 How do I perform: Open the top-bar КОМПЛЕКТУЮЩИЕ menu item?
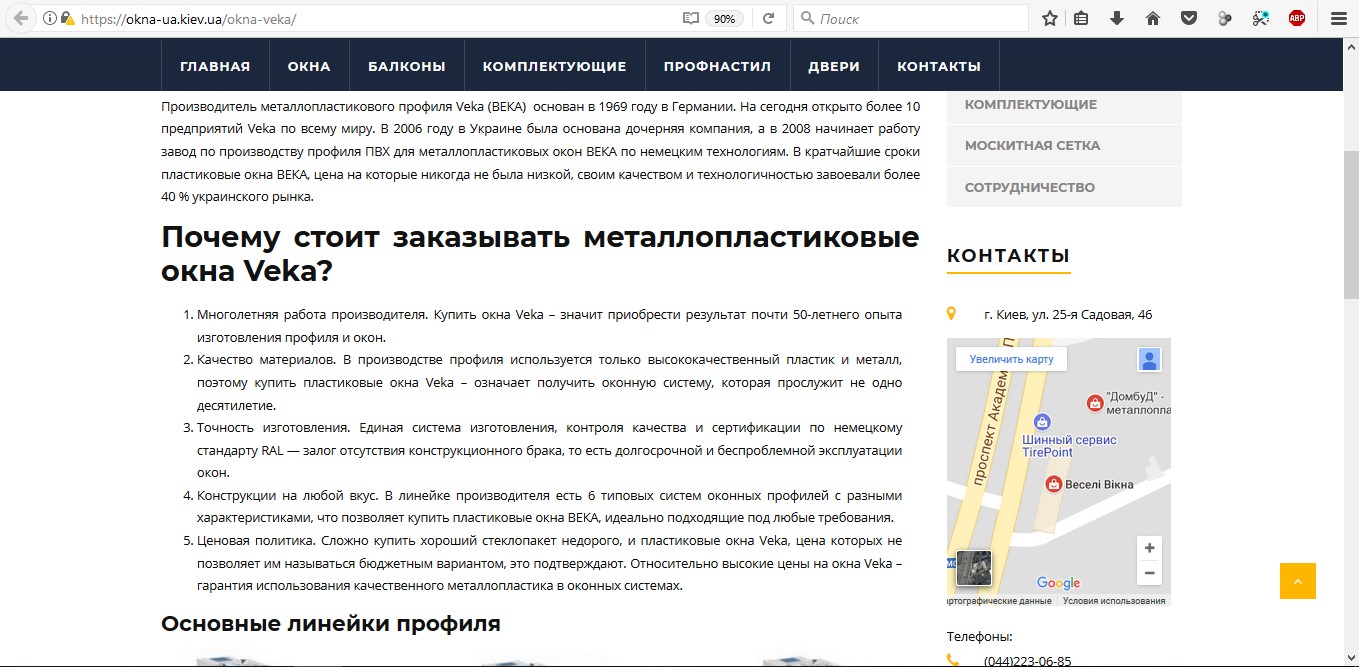(554, 66)
